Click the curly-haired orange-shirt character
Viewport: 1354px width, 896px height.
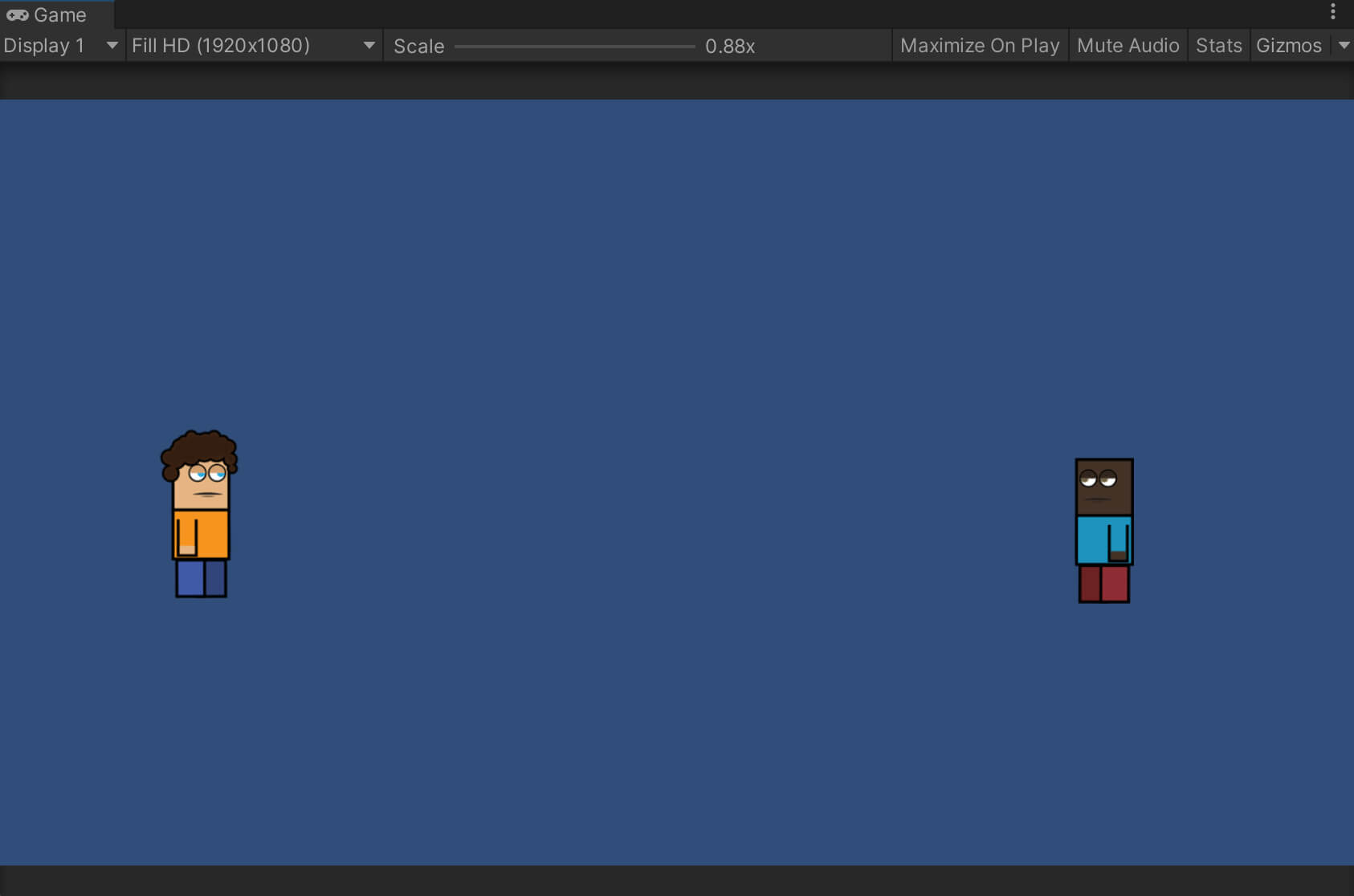coord(200,514)
